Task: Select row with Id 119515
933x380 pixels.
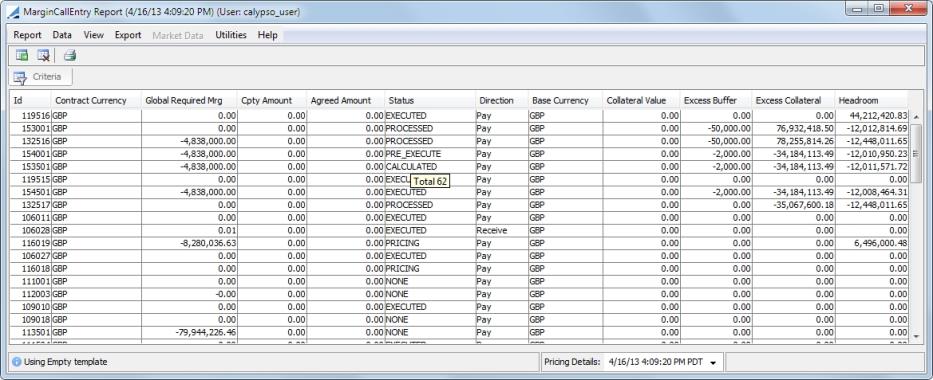Action: pyautogui.click(x=459, y=179)
